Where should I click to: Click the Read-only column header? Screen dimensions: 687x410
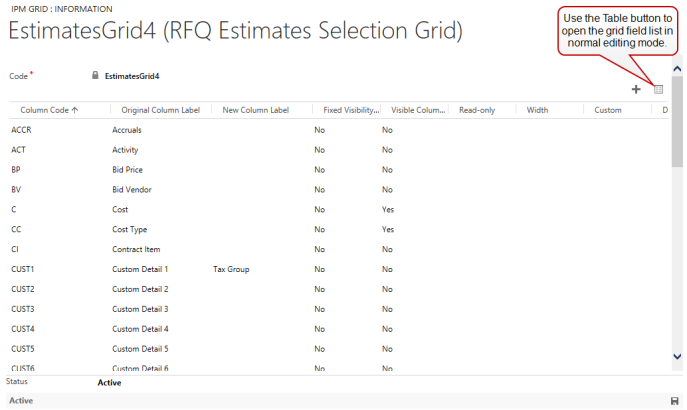click(x=477, y=110)
